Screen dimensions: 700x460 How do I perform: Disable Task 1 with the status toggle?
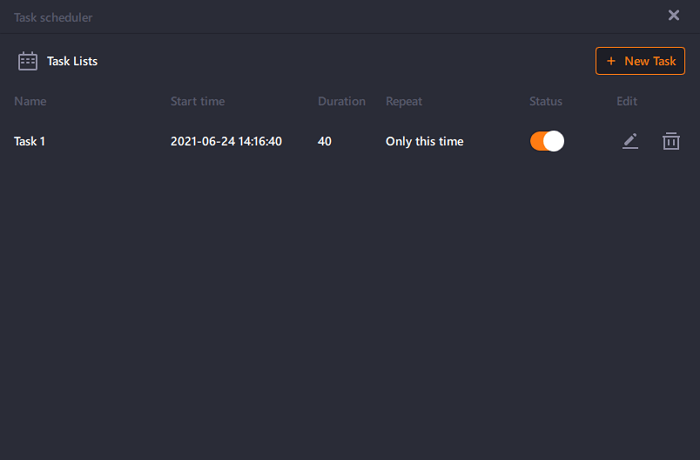pyautogui.click(x=547, y=141)
